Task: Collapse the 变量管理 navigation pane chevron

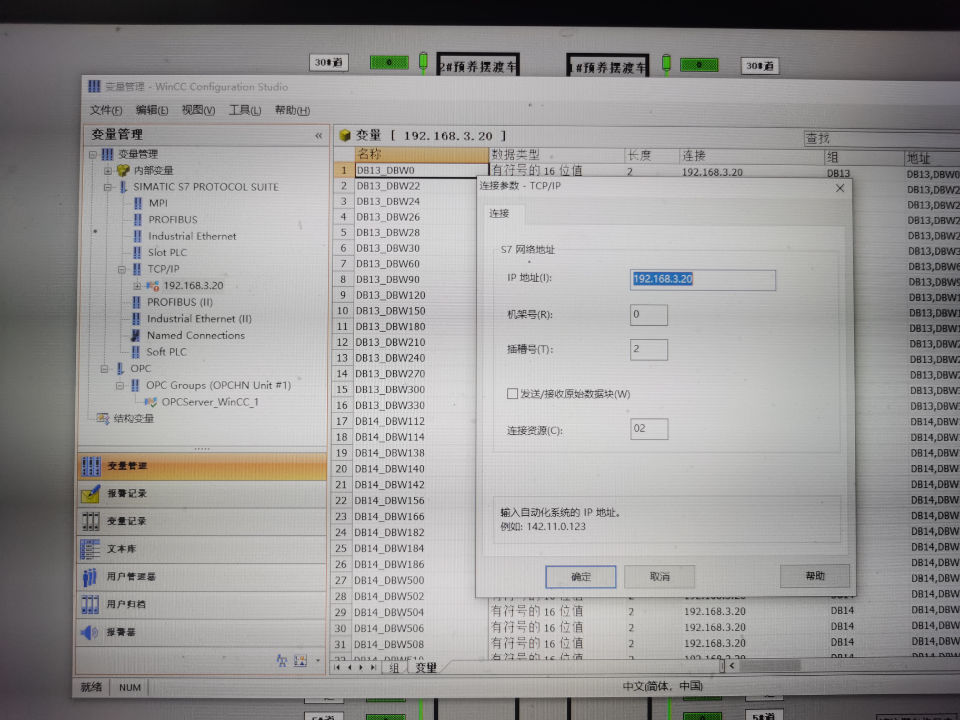Action: tap(318, 135)
